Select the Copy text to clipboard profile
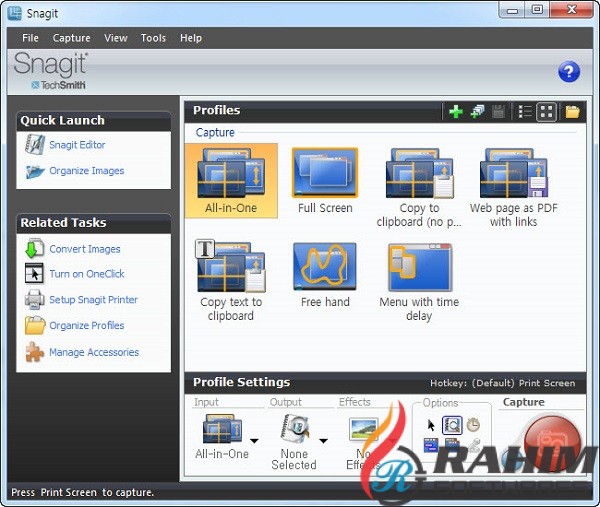The width and height of the screenshot is (600, 507). click(231, 281)
